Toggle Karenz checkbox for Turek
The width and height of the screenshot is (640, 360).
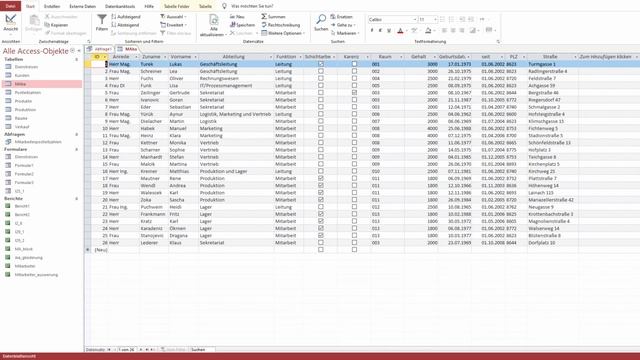point(354,64)
